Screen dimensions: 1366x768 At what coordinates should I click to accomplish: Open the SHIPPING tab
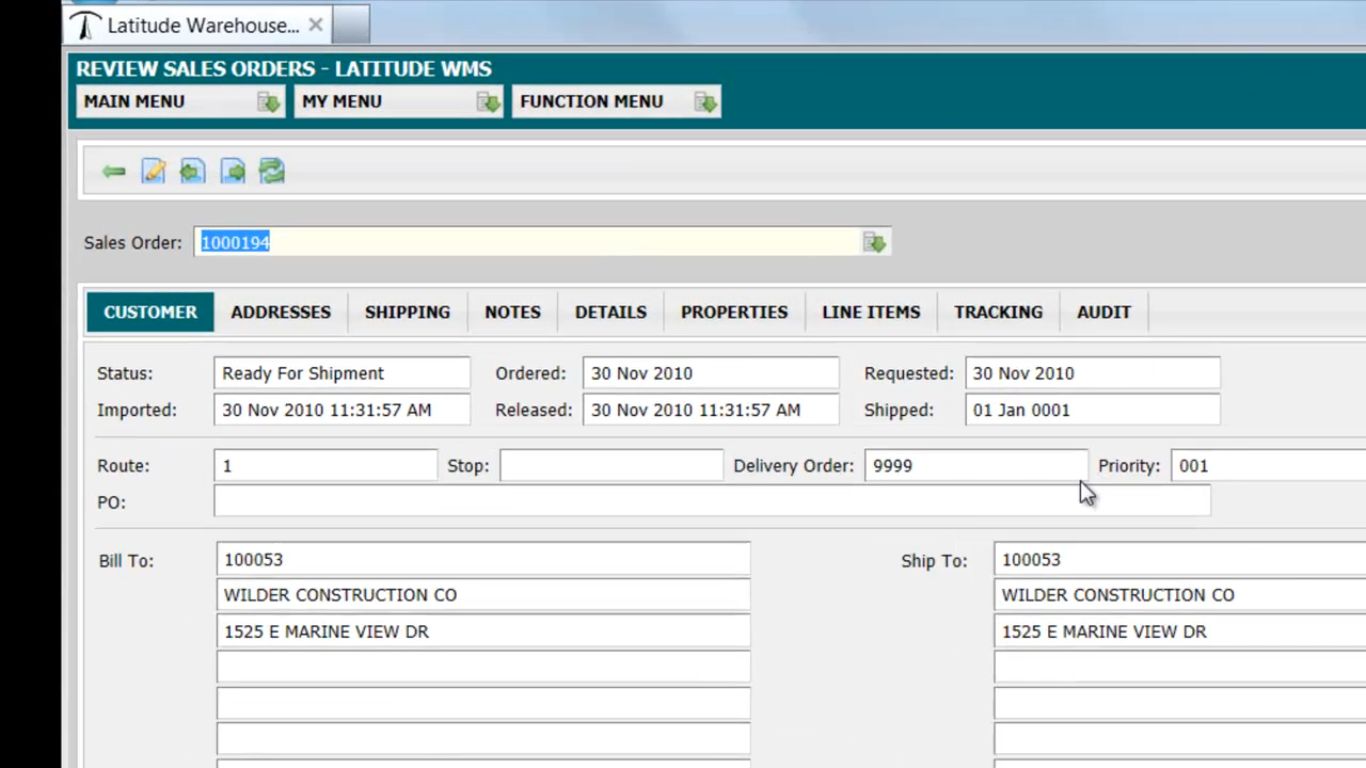click(x=408, y=312)
